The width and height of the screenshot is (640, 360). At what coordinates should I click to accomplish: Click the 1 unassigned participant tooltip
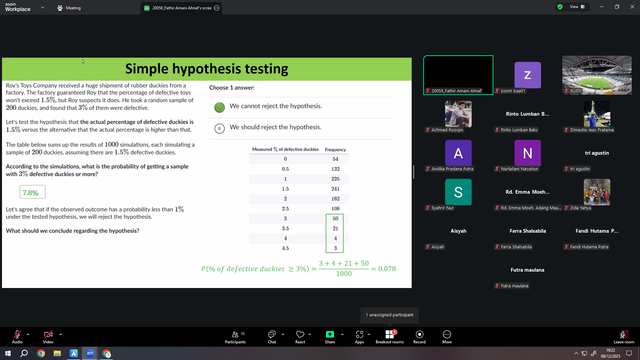(x=389, y=315)
